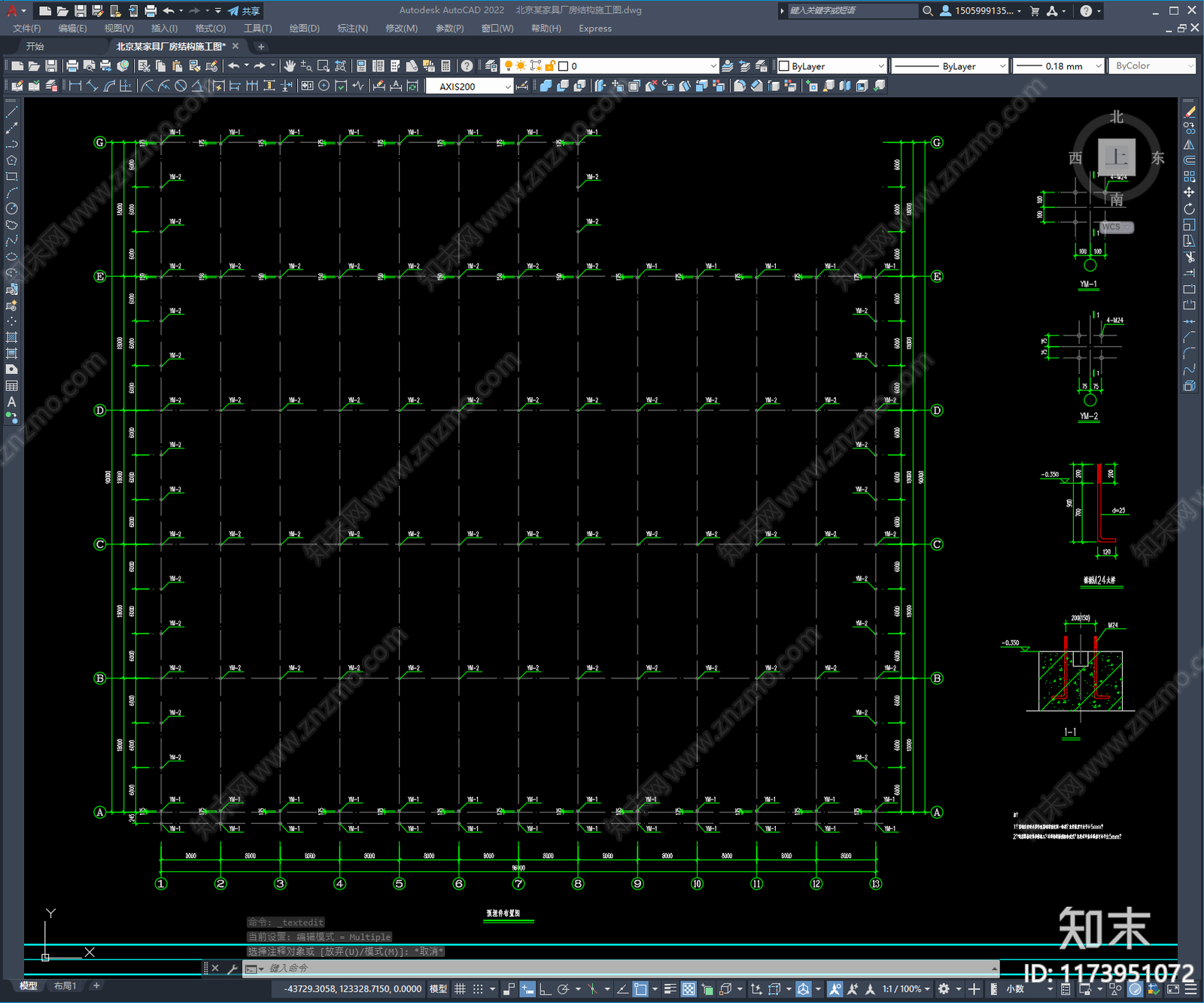Open the layer list dropdown

(x=713, y=66)
